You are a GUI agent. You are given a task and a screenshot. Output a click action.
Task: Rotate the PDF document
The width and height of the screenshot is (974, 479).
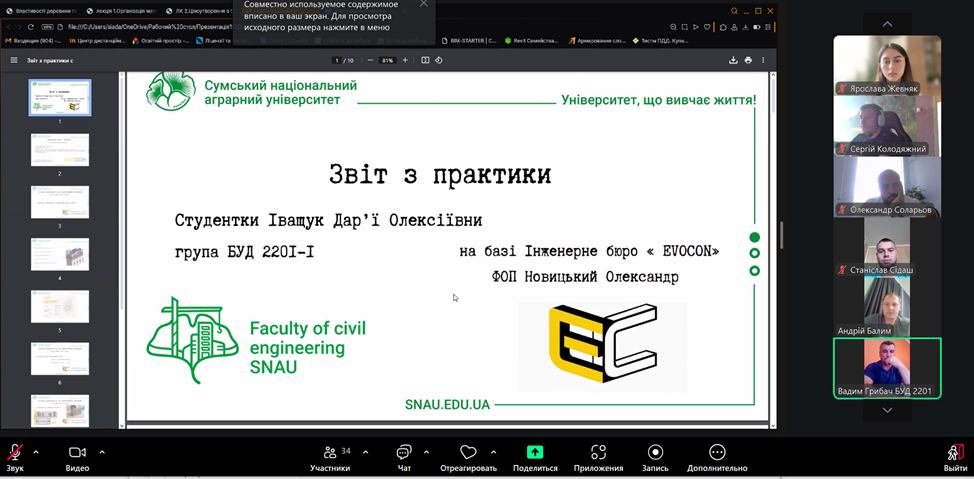[x=439, y=60]
